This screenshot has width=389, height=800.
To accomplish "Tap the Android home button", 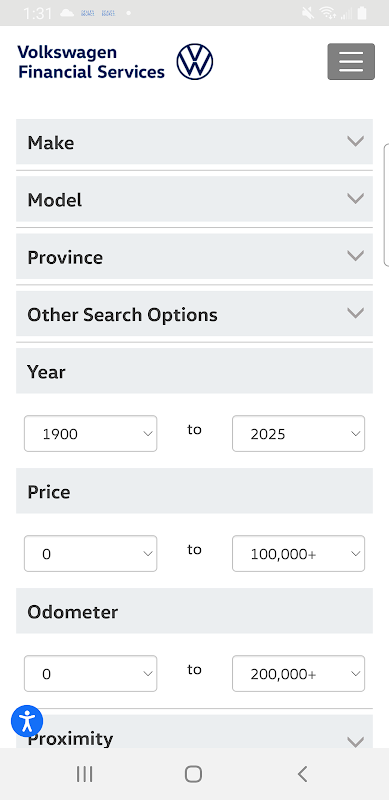I will tap(193, 774).
